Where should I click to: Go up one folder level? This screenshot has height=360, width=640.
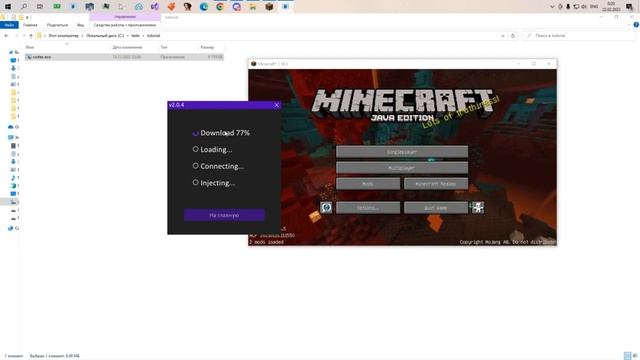point(31,36)
